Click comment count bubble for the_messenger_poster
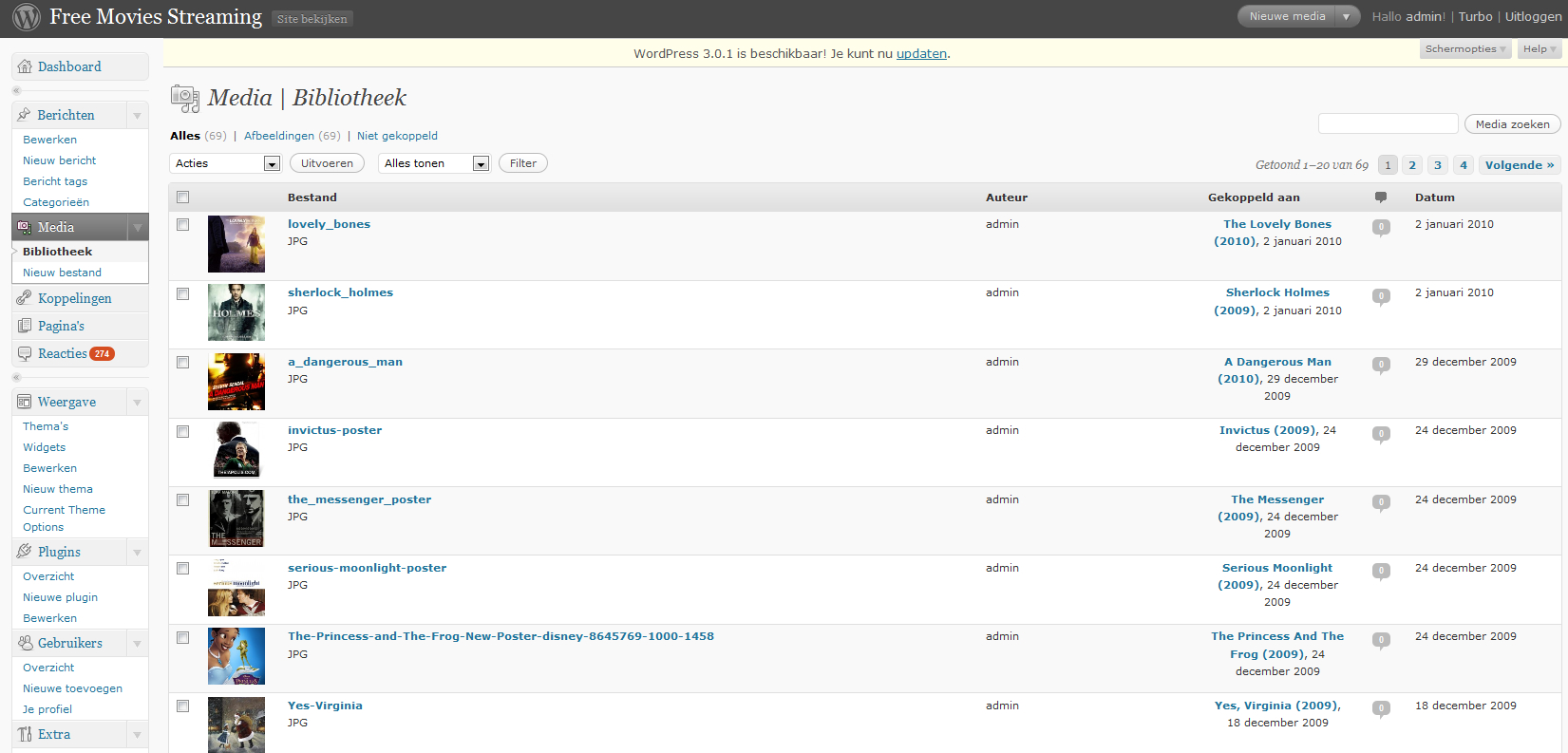 pos(1381,502)
